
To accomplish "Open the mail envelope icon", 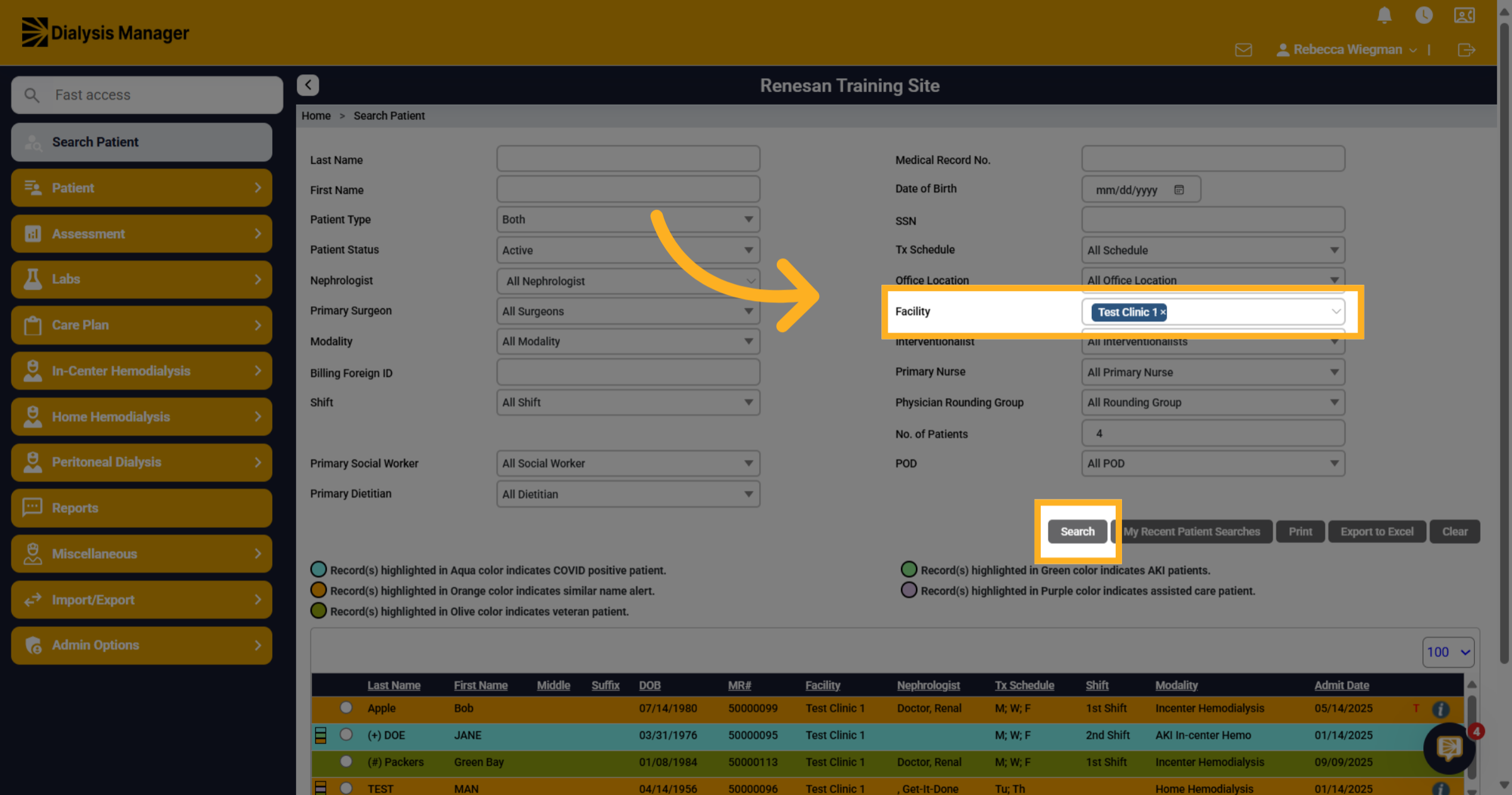I will [1243, 50].
